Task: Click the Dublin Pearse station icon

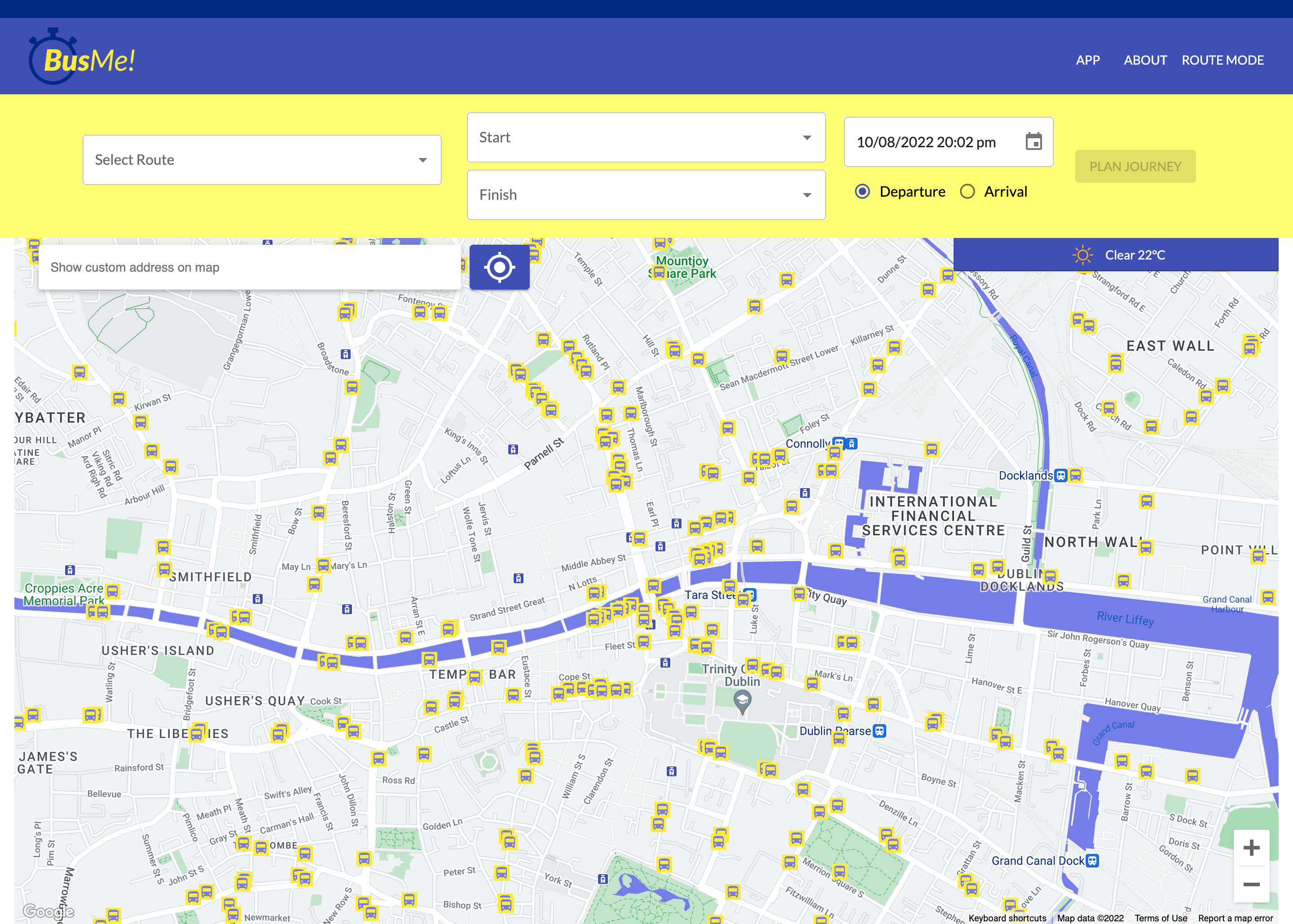Action: tap(880, 731)
